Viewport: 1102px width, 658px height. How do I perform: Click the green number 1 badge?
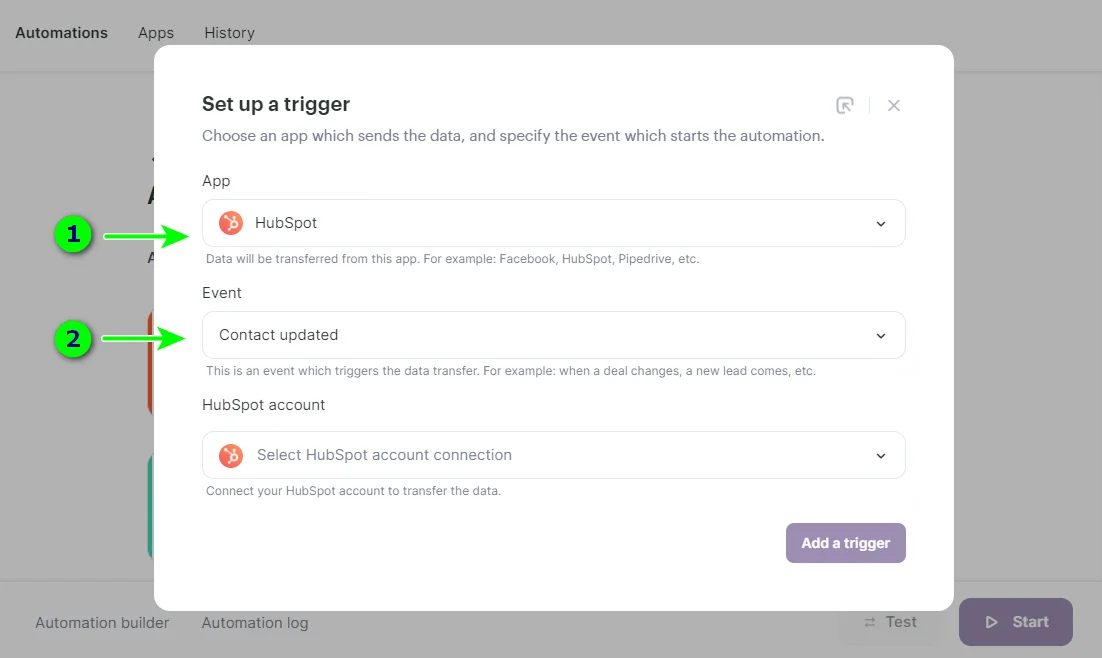tap(73, 235)
